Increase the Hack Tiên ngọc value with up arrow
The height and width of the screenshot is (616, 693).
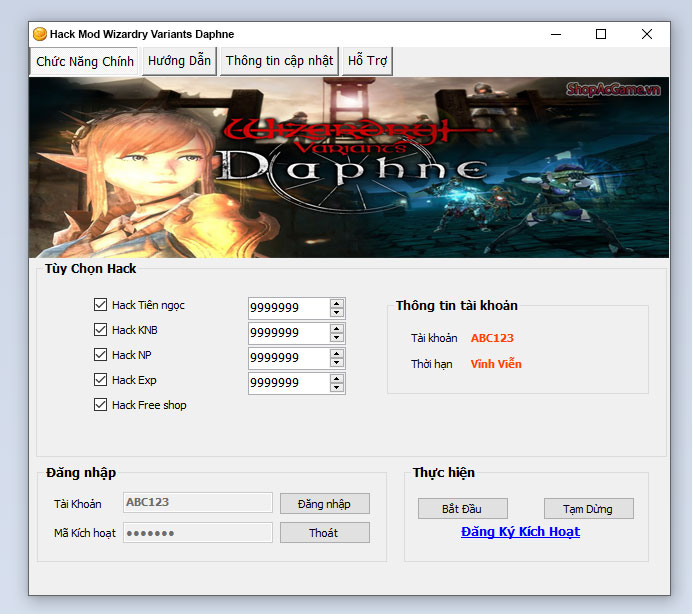click(337, 304)
